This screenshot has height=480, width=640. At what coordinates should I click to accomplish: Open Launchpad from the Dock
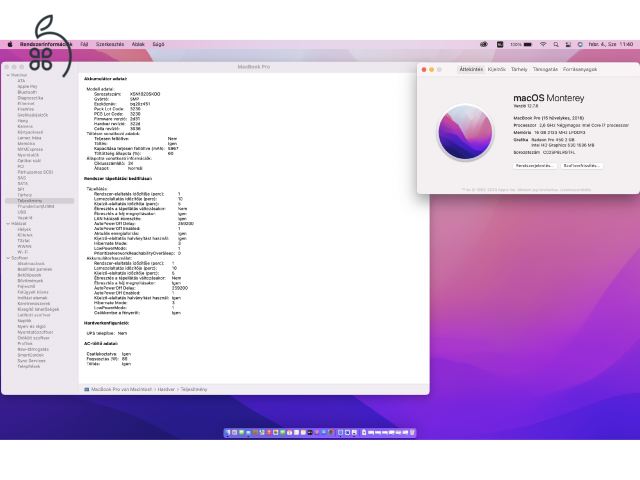coord(234,432)
